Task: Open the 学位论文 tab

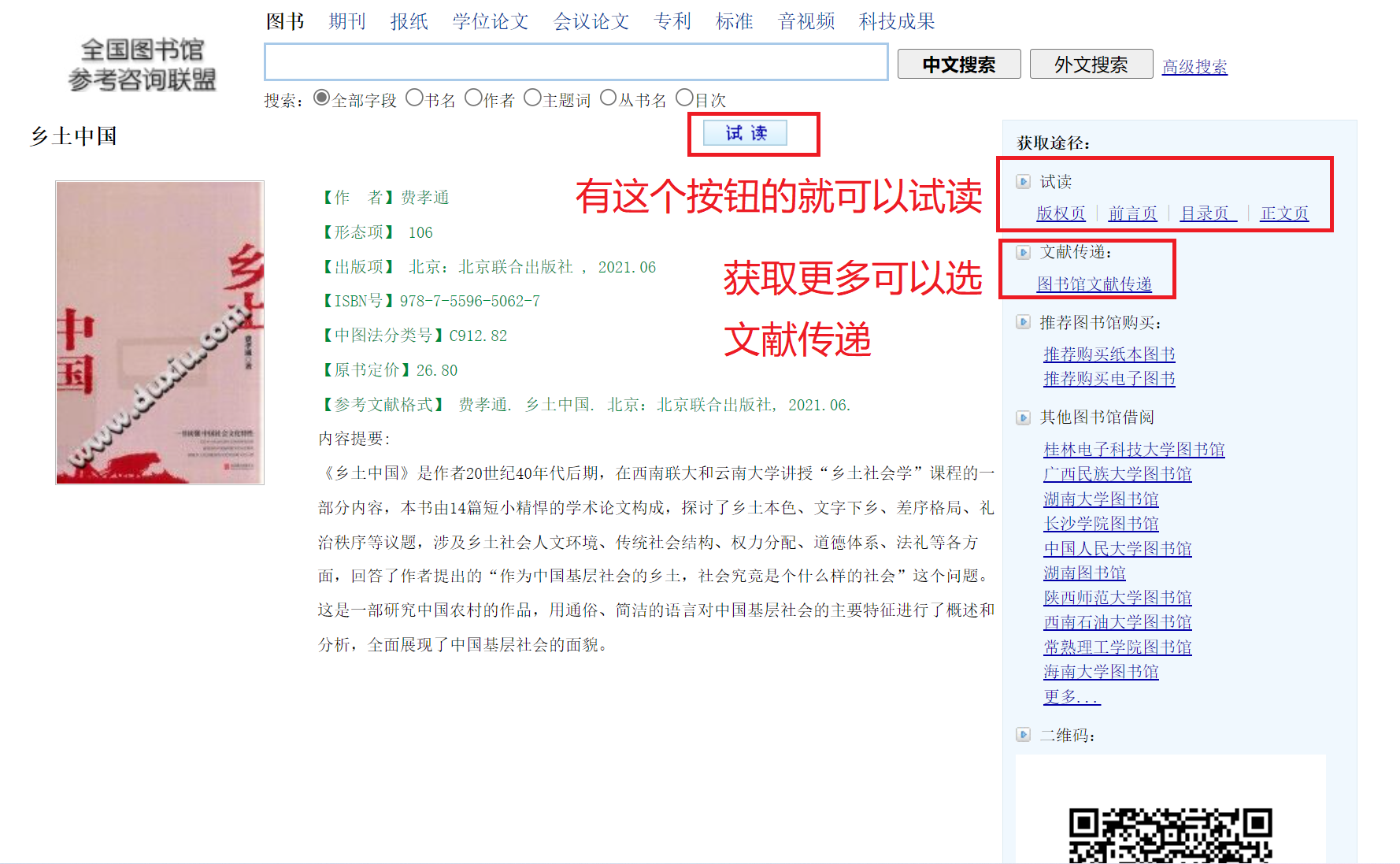Action: [x=490, y=21]
